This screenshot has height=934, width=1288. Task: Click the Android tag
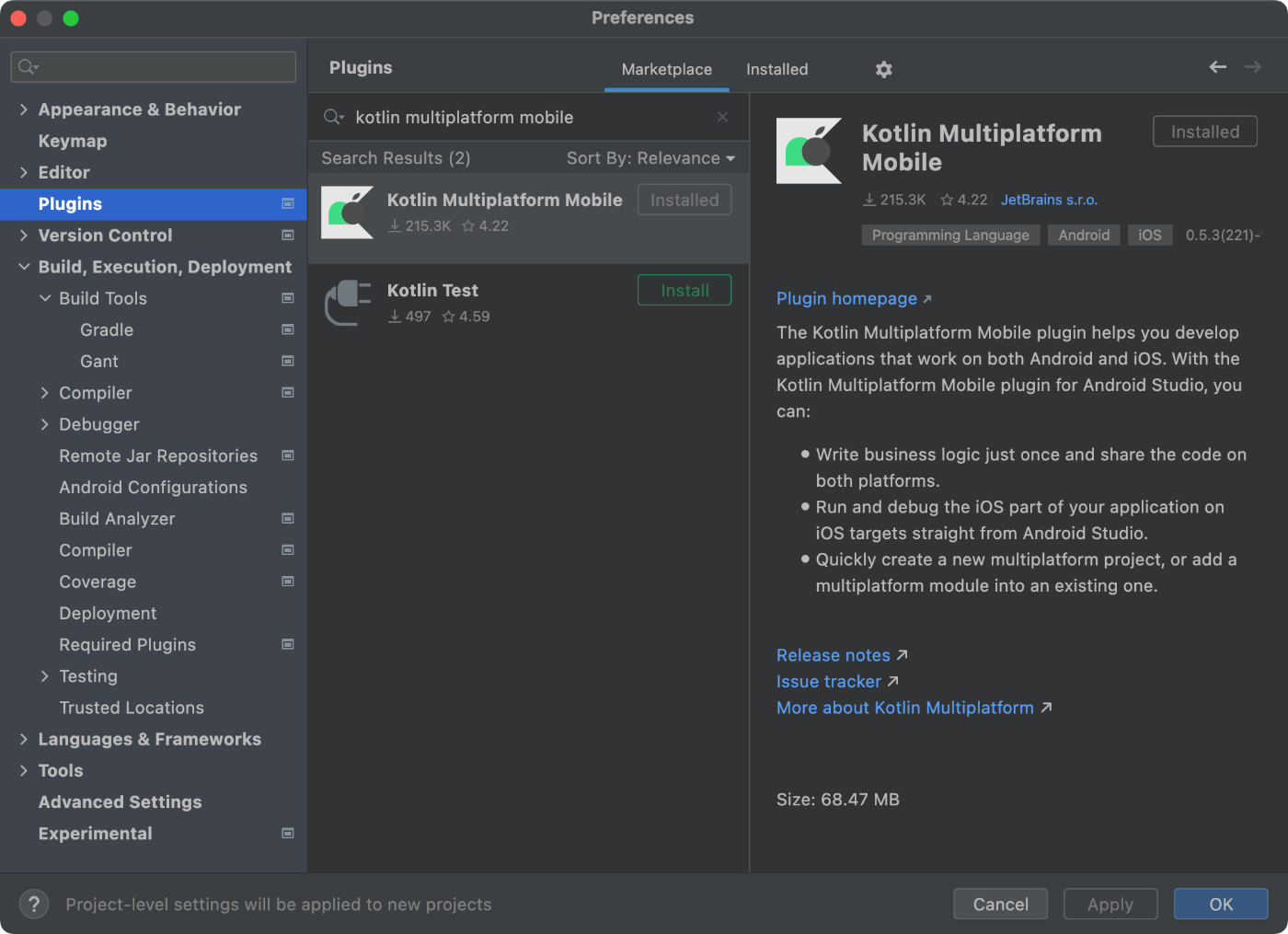1084,235
